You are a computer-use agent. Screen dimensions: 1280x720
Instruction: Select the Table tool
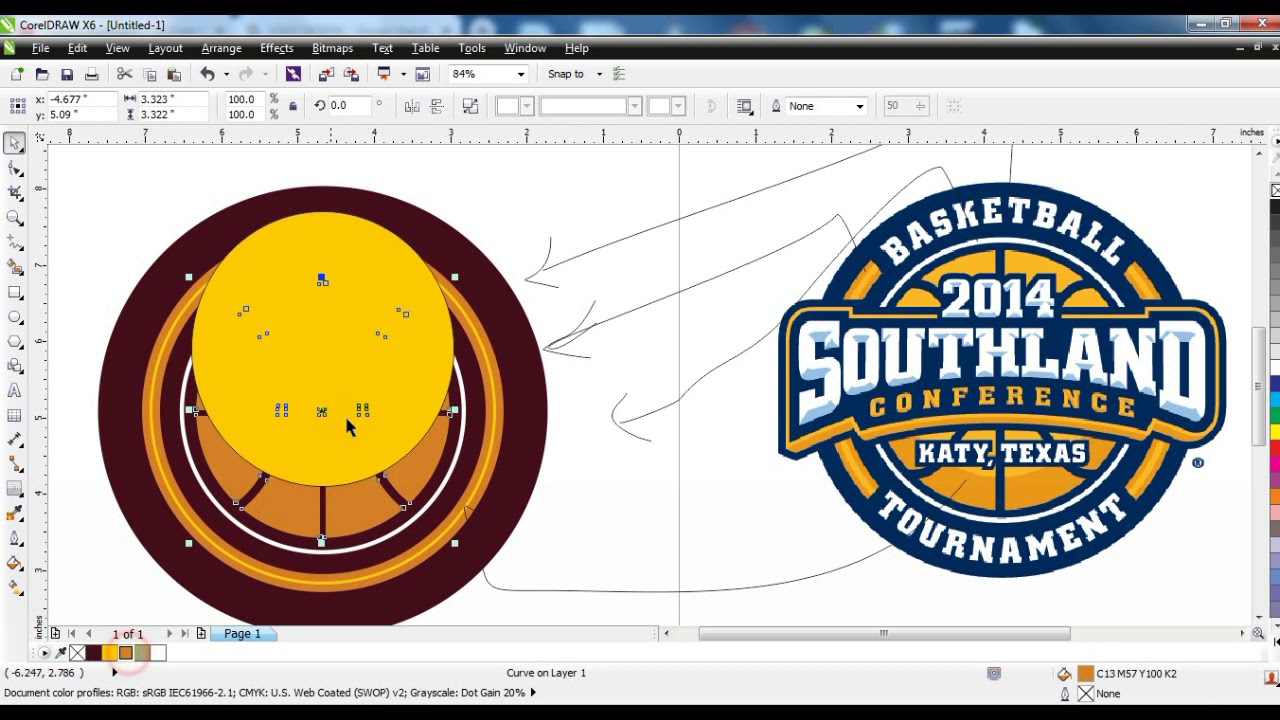(x=15, y=416)
